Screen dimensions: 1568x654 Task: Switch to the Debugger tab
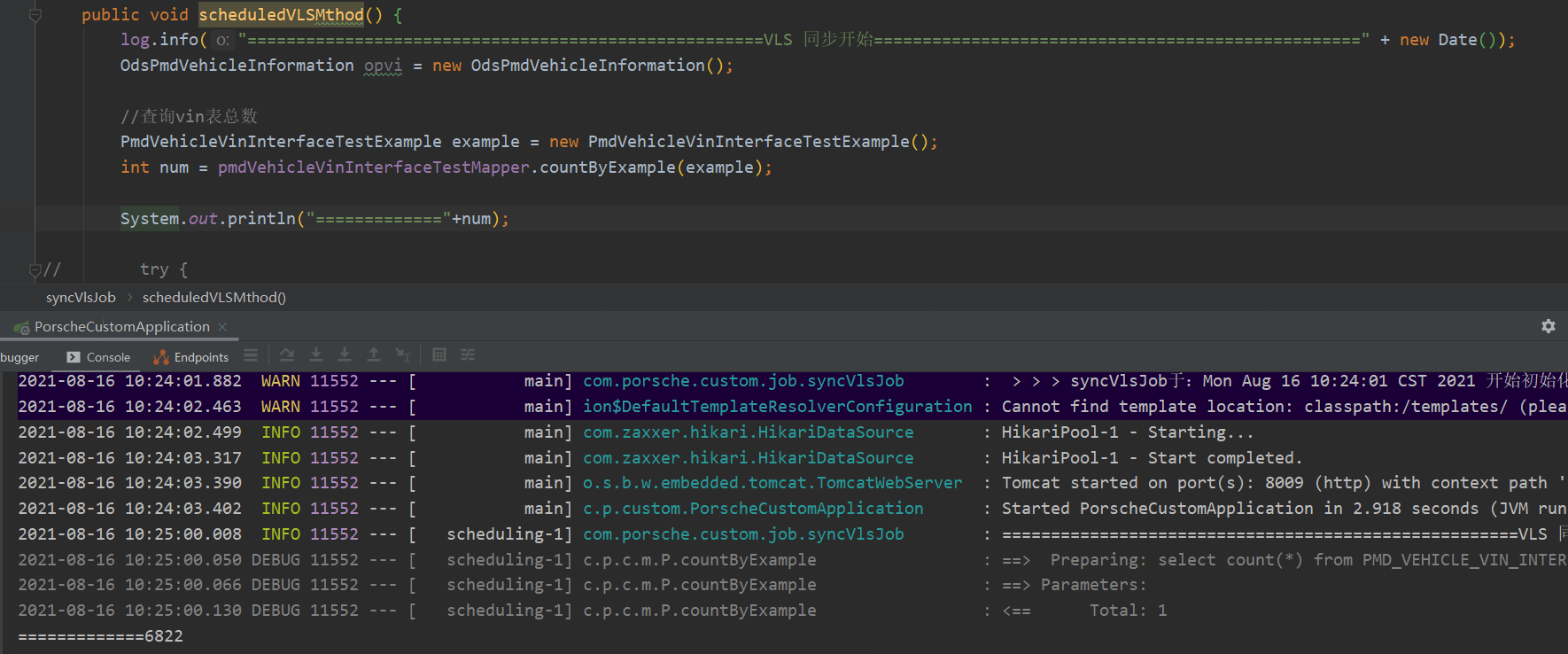(x=19, y=357)
